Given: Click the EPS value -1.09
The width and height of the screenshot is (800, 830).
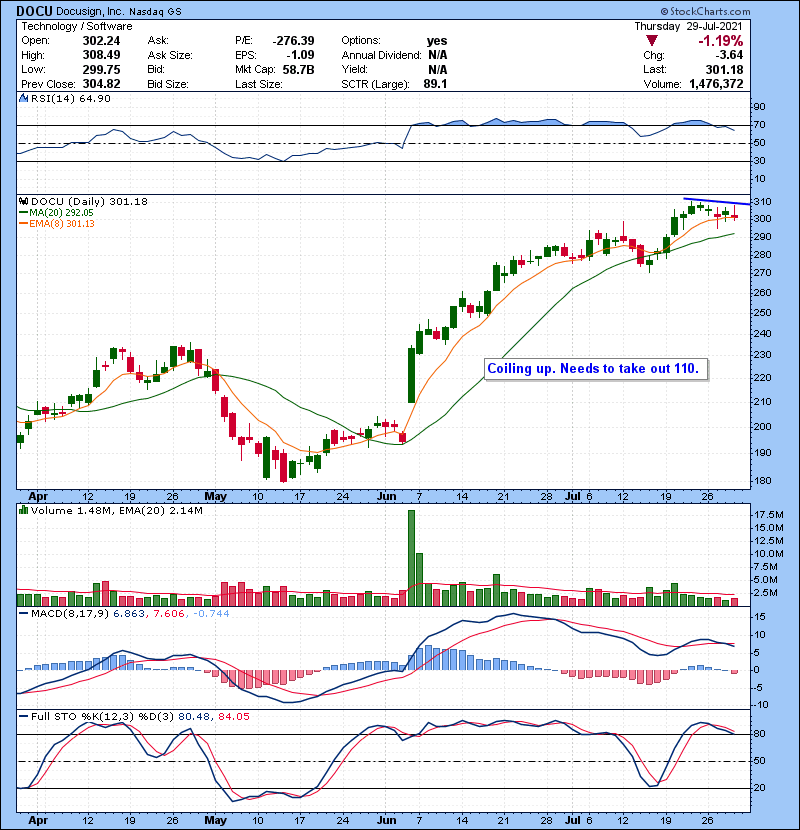Looking at the screenshot, I should tap(300, 55).
